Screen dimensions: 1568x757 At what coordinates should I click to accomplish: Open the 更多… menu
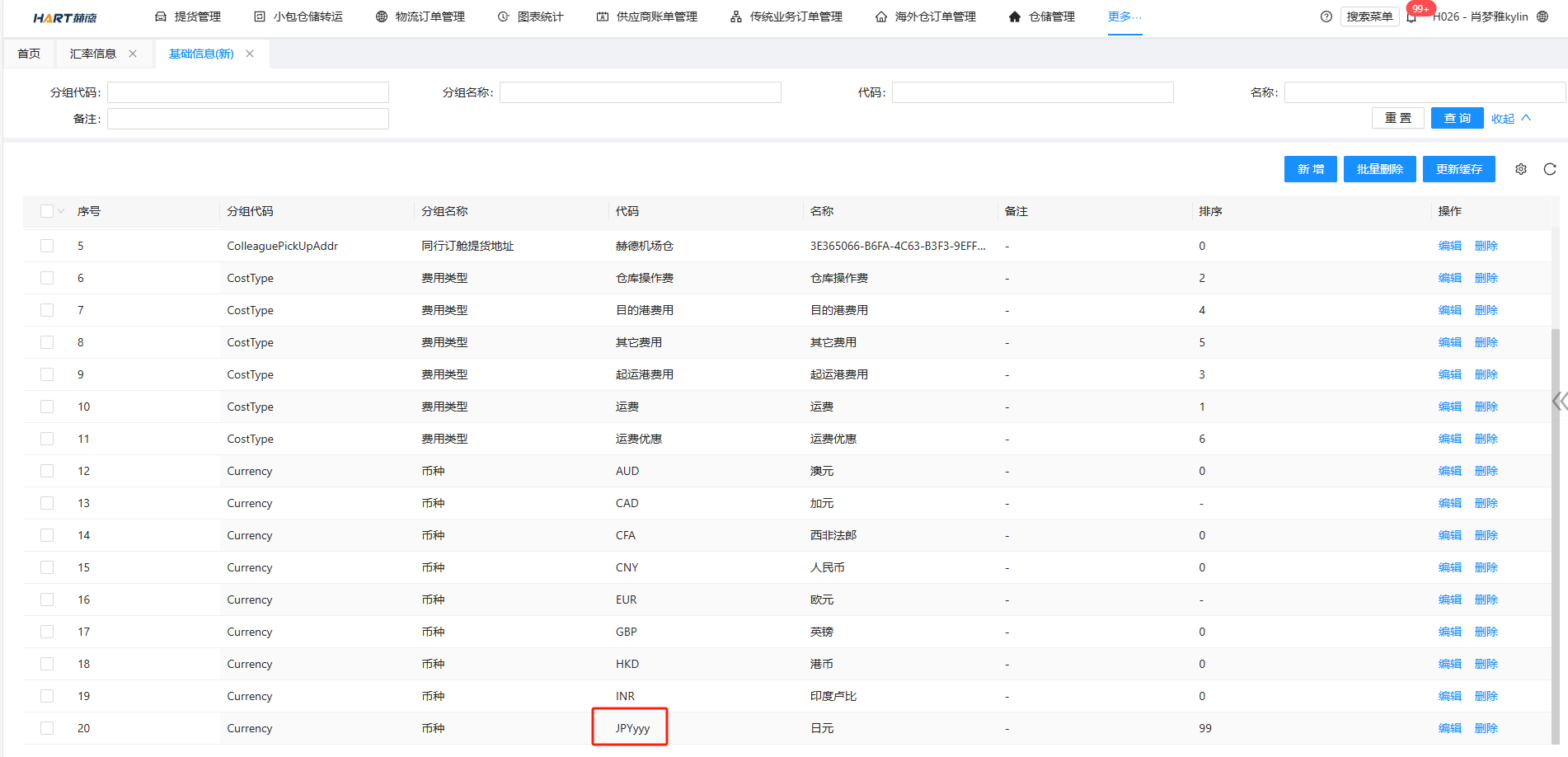pyautogui.click(x=1124, y=16)
